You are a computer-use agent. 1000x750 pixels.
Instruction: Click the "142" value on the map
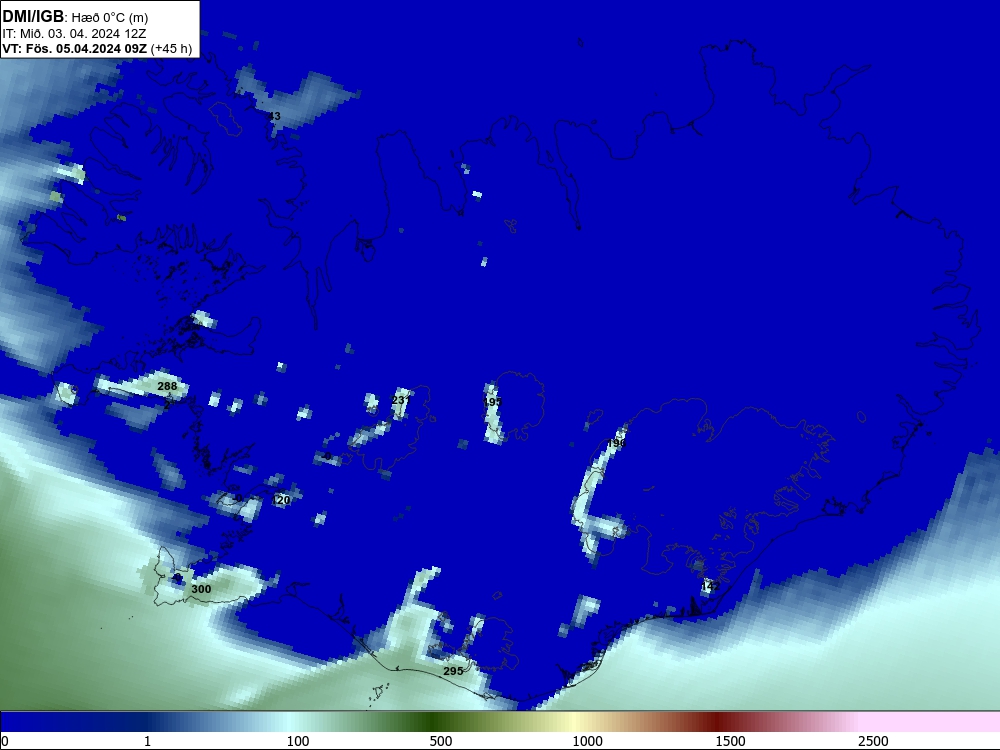[710, 586]
